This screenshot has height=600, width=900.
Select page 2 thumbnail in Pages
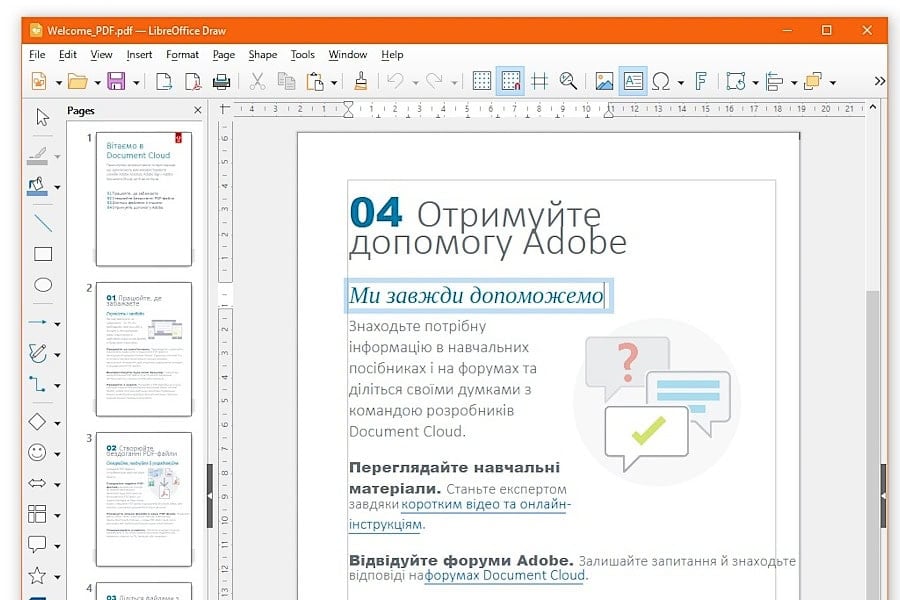(143, 349)
